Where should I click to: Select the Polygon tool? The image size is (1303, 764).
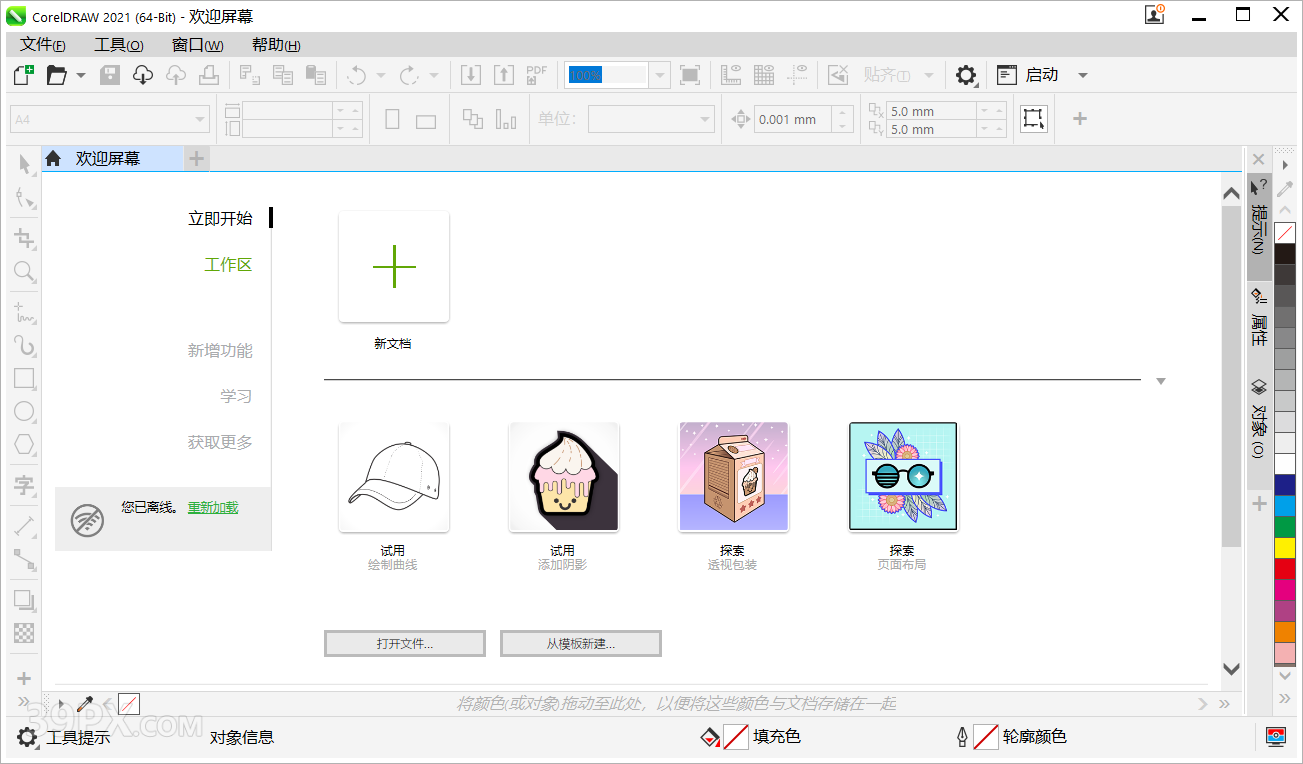click(25, 444)
